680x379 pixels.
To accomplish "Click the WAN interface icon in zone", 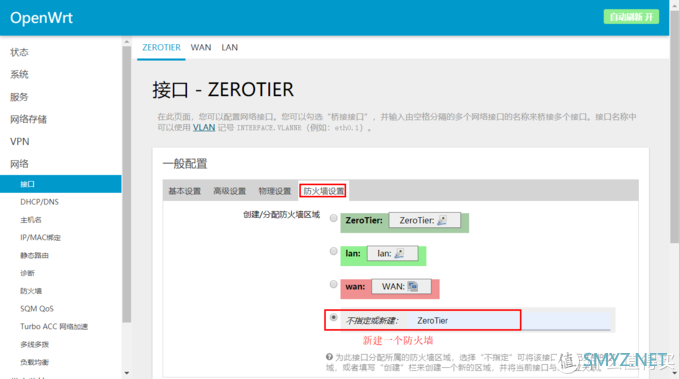I will tap(413, 286).
